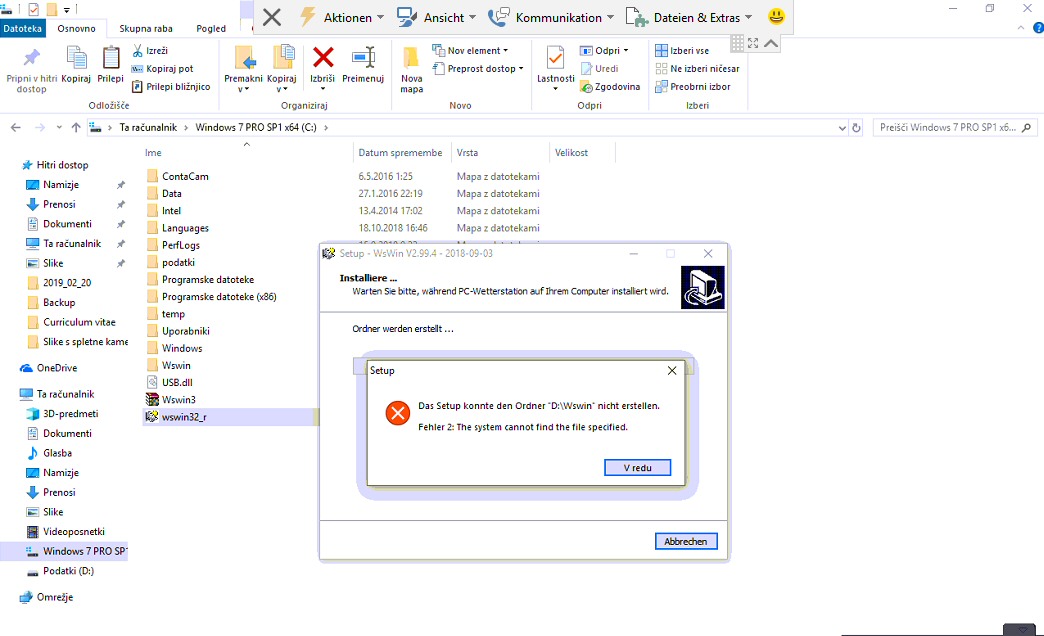1044x636 pixels.
Task: Click the smiley face icon in TeamViewer toolbar
Action: click(x=776, y=17)
